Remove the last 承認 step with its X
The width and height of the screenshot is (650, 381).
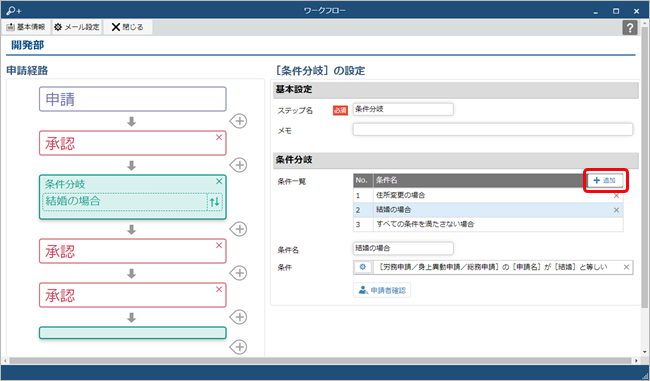[x=219, y=289]
